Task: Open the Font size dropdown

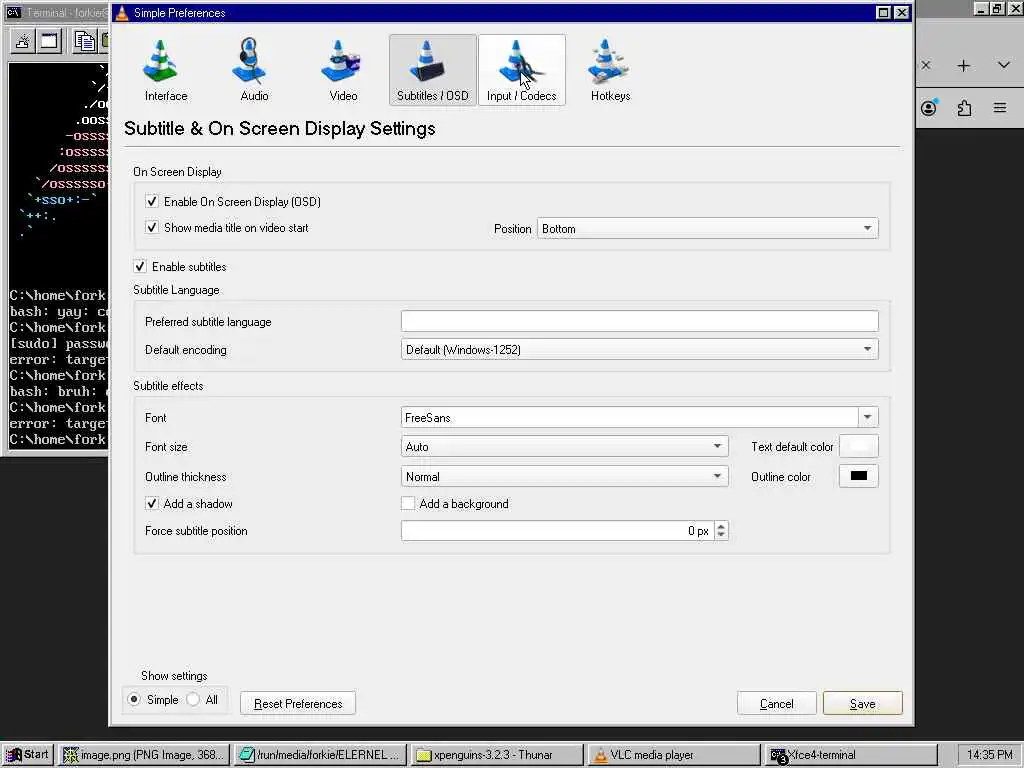Action: pos(564,447)
